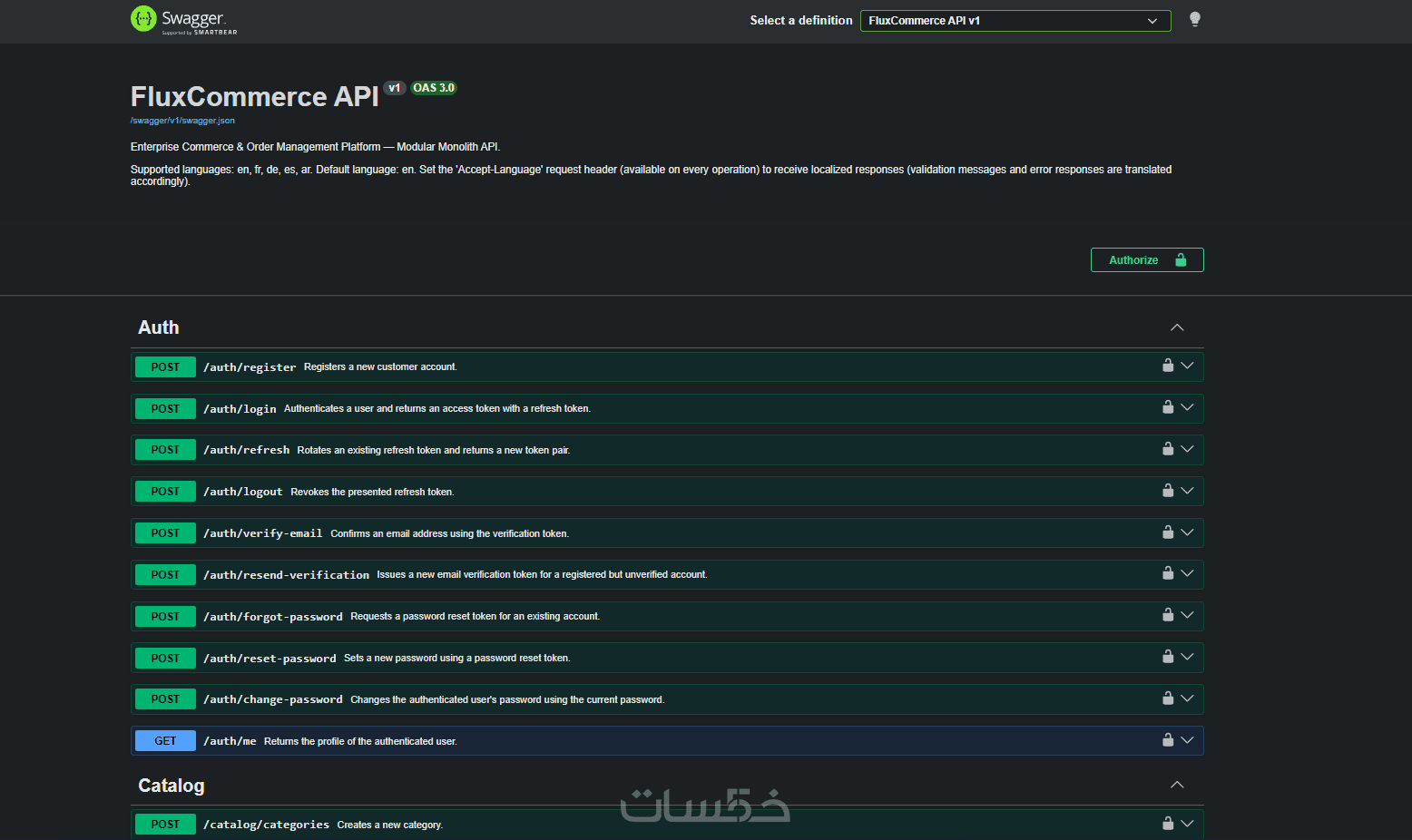This screenshot has height=840, width=1412.
Task: Click the lock icon on /auth/register
Action: (1168, 366)
